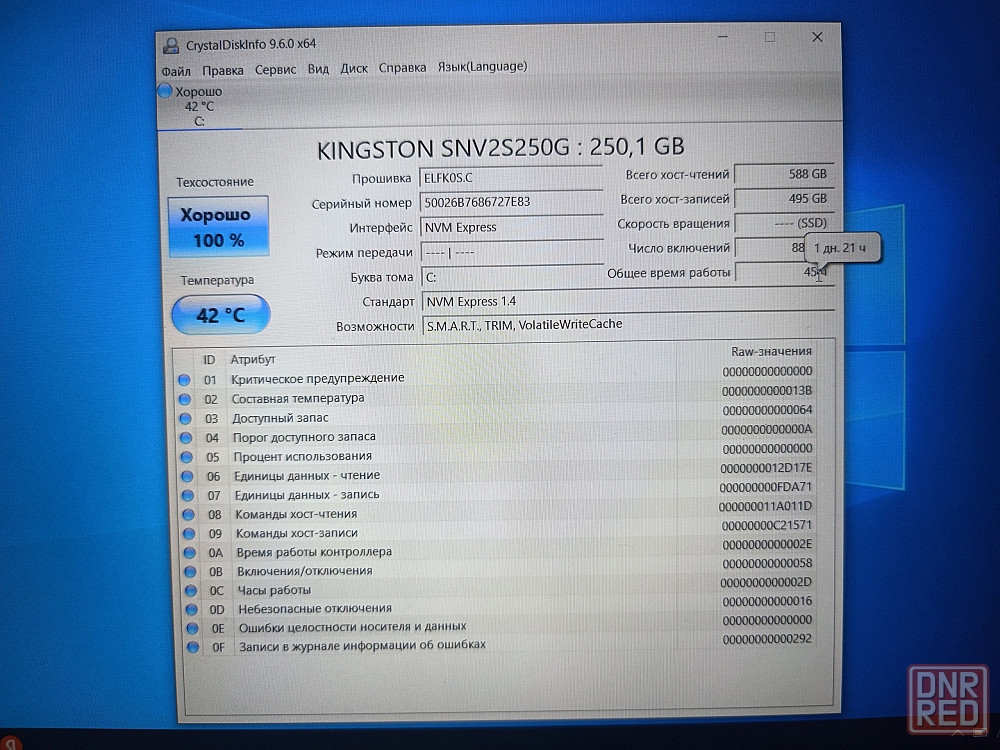This screenshot has width=1000, height=750.
Task: Click the transfer mode field
Action: [512, 252]
